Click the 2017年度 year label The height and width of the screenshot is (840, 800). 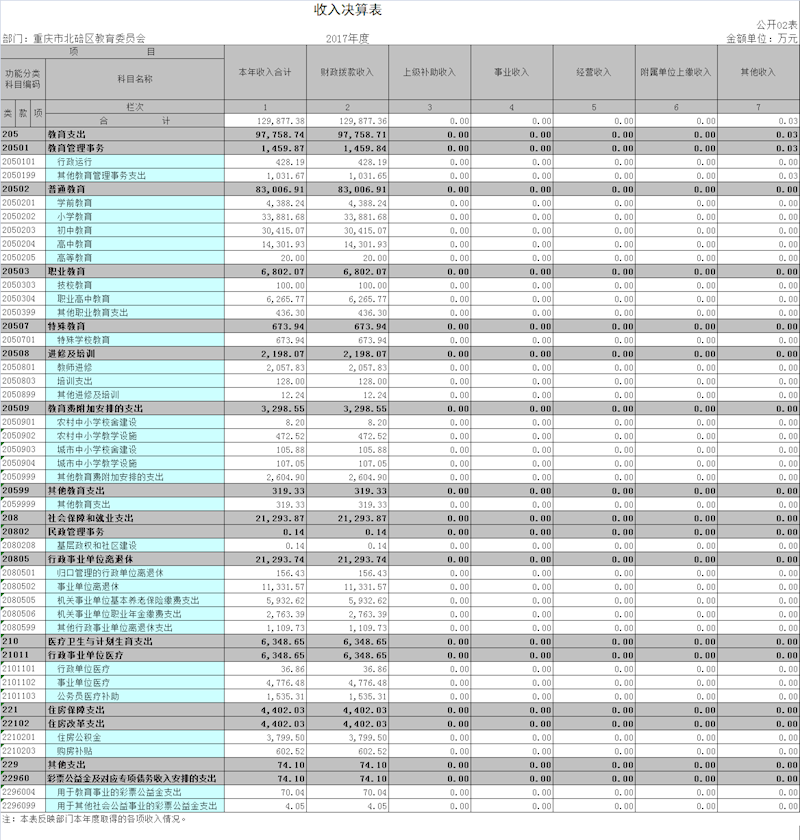347,39
